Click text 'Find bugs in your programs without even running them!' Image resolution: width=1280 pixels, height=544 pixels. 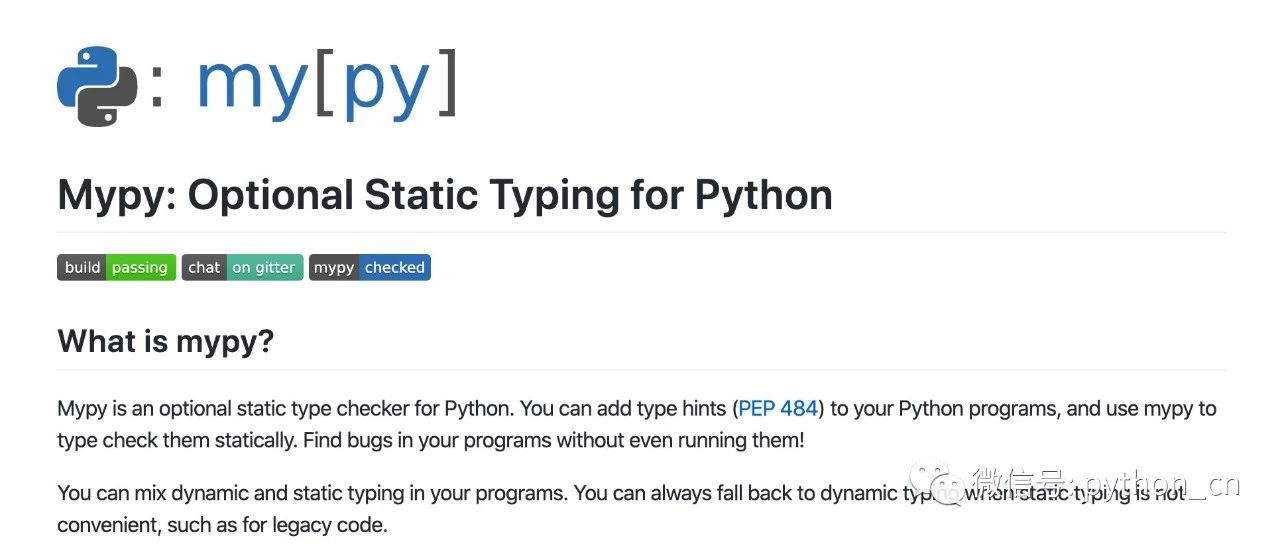pyautogui.click(x=553, y=440)
